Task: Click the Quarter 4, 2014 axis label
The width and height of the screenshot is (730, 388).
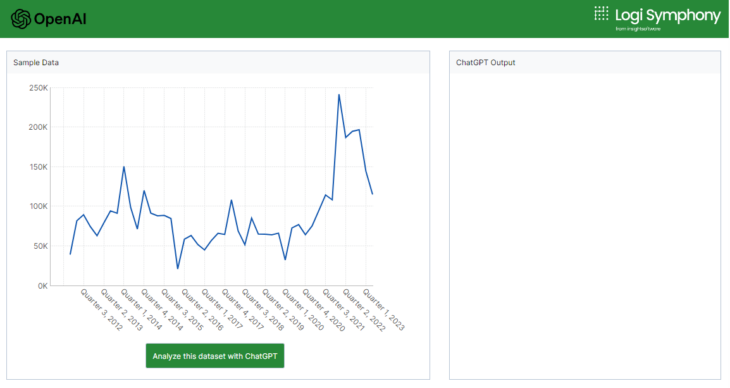Action: pyautogui.click(x=162, y=310)
